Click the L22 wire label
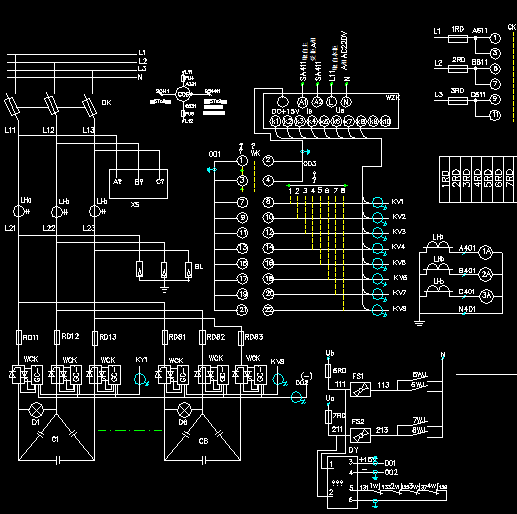This screenshot has height=514, width=517. point(49,228)
